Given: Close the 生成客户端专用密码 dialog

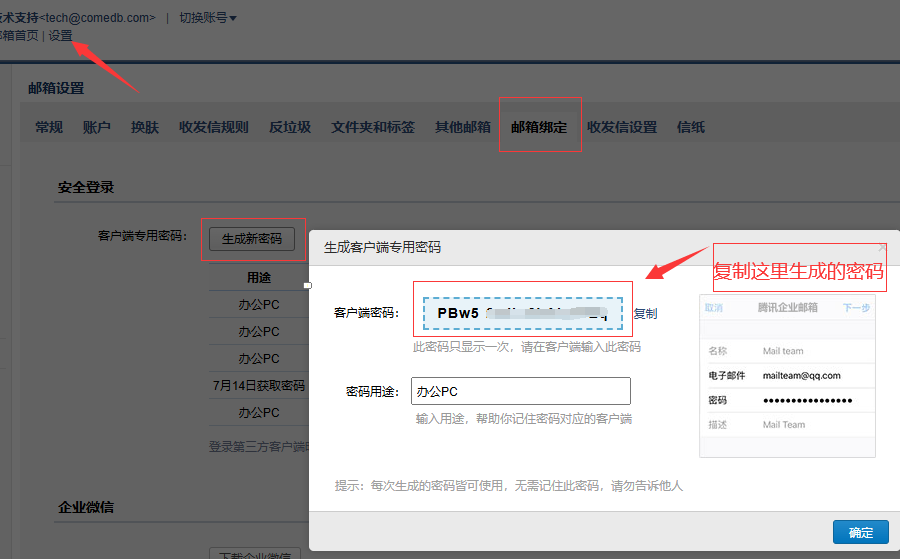Looking at the screenshot, I should [881, 247].
